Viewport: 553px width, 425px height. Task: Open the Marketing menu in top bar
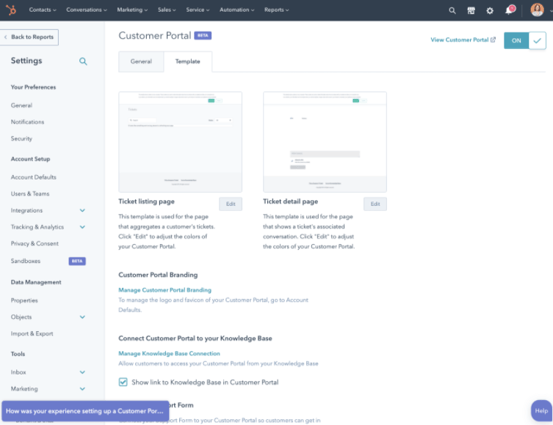(x=132, y=10)
